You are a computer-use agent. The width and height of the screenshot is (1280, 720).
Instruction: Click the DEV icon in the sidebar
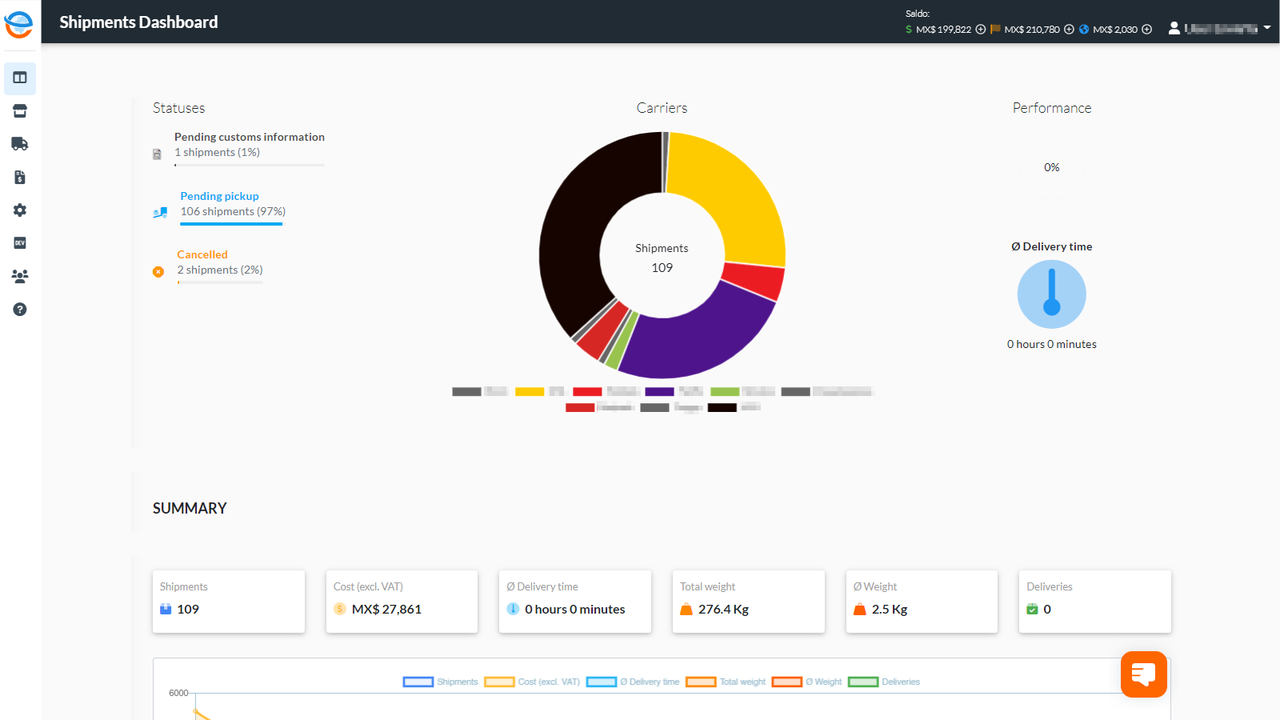click(19, 242)
